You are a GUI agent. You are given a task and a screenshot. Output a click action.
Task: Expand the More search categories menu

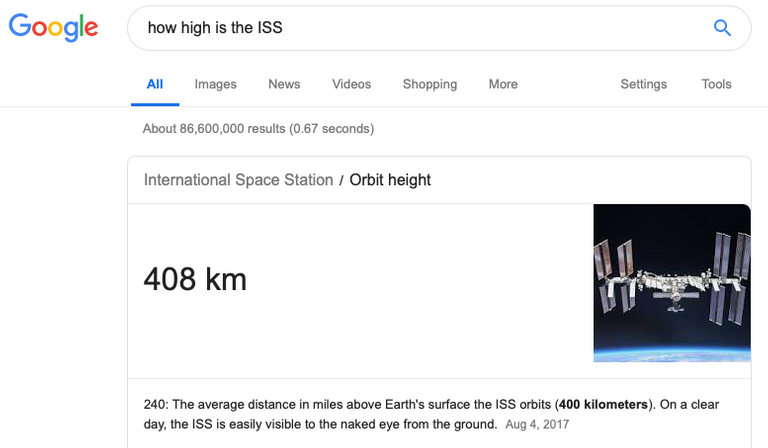(503, 84)
